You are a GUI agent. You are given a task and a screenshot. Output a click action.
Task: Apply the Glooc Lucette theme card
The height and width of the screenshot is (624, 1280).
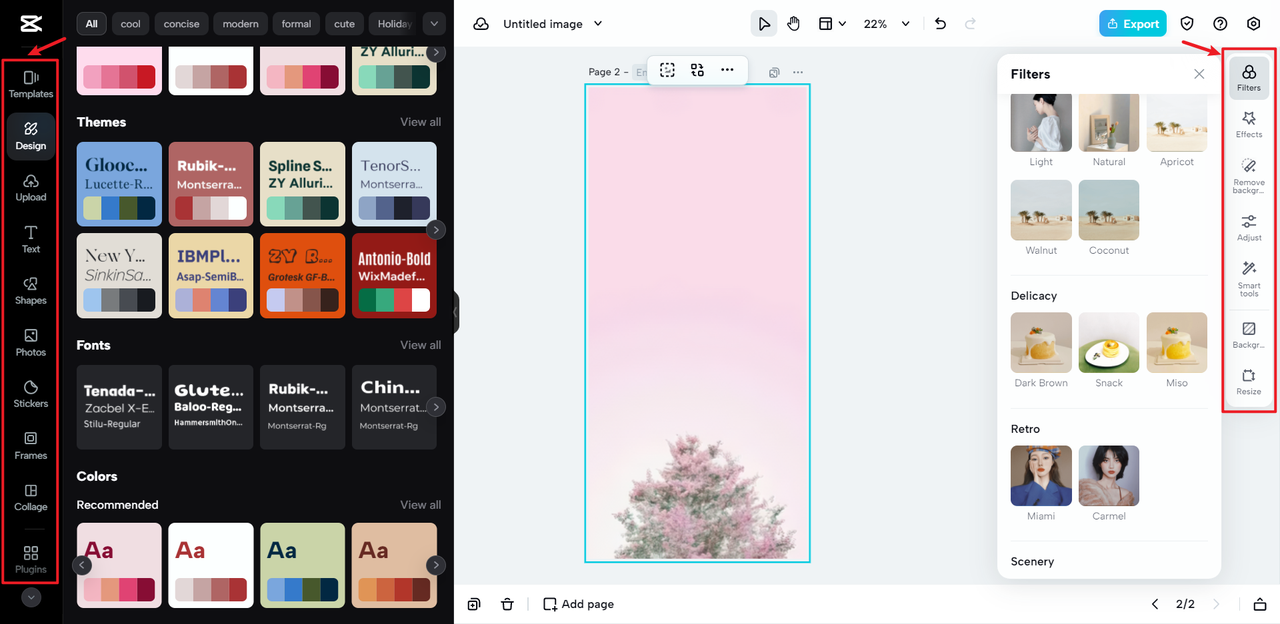click(119, 184)
